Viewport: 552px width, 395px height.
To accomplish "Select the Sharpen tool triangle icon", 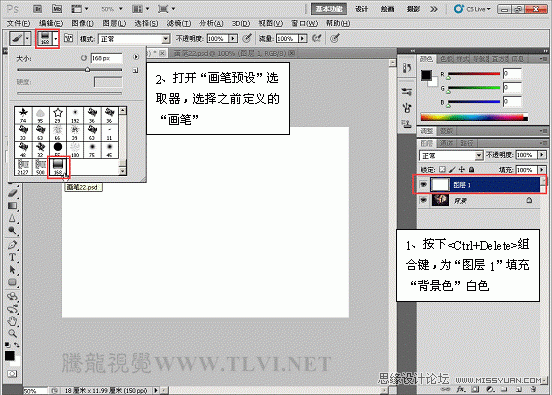I will point(12,218).
